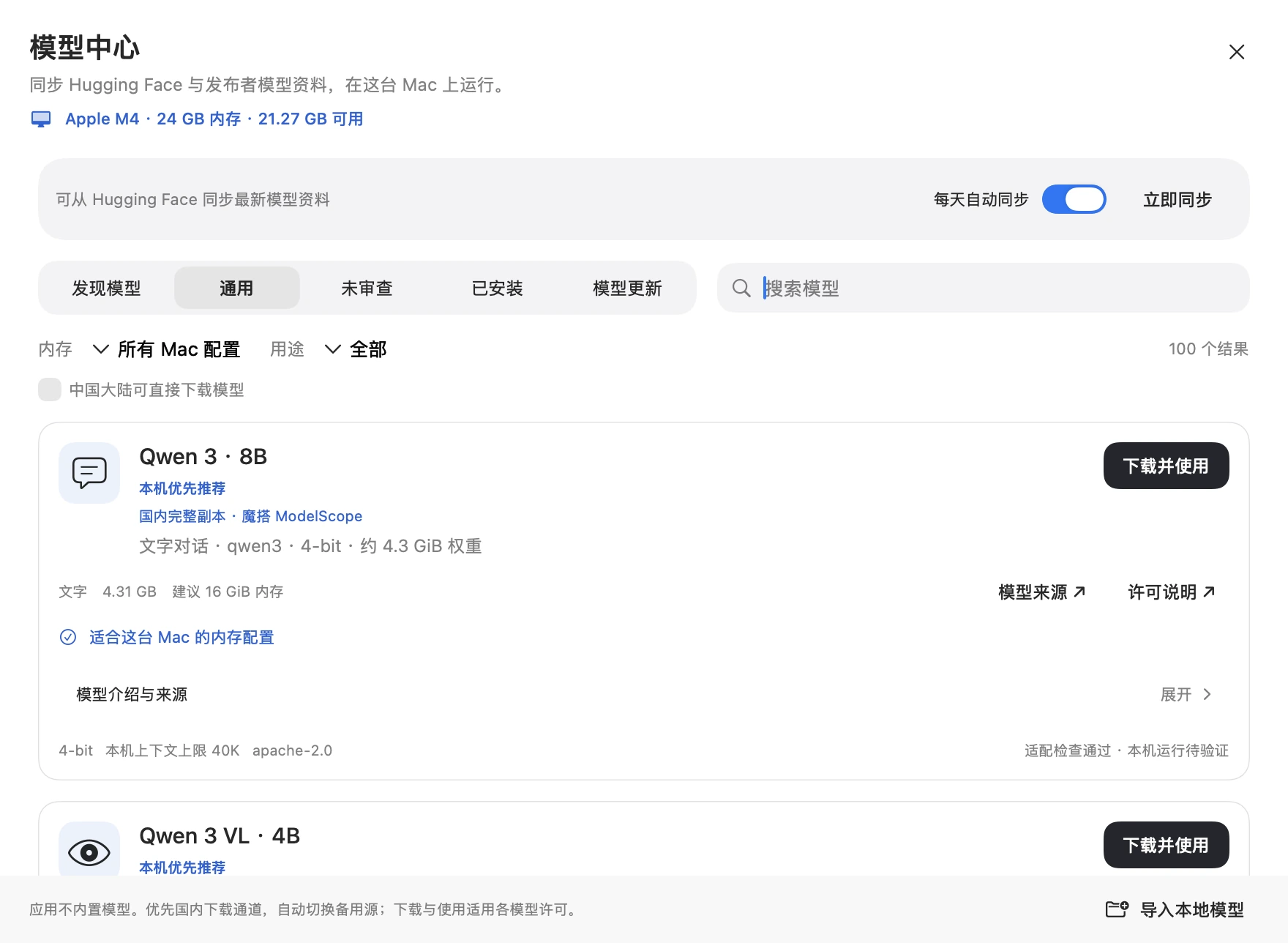The height and width of the screenshot is (943, 1288).
Task: Click the 适配检查通过 · 本机运行待验证 status text
Action: tap(1126, 750)
